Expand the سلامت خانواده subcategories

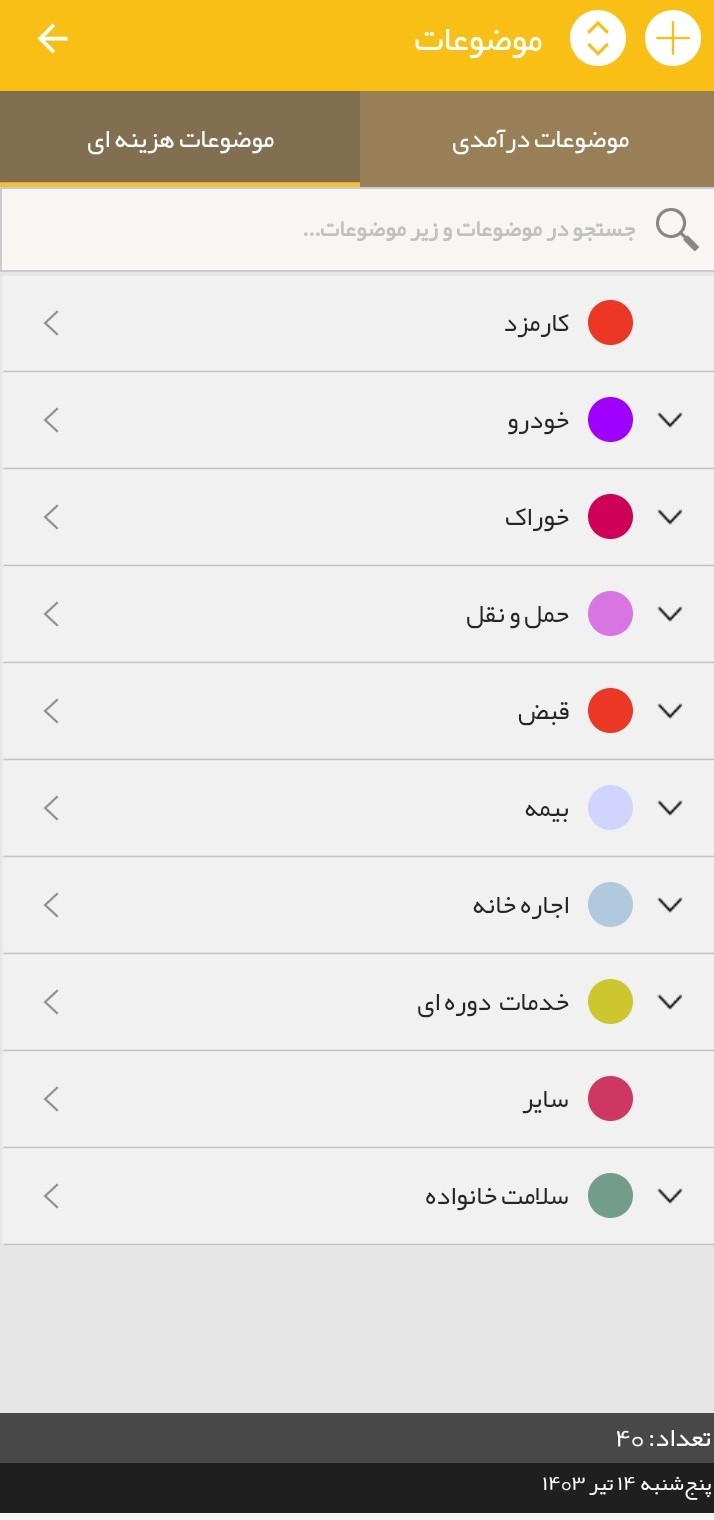[671, 1195]
